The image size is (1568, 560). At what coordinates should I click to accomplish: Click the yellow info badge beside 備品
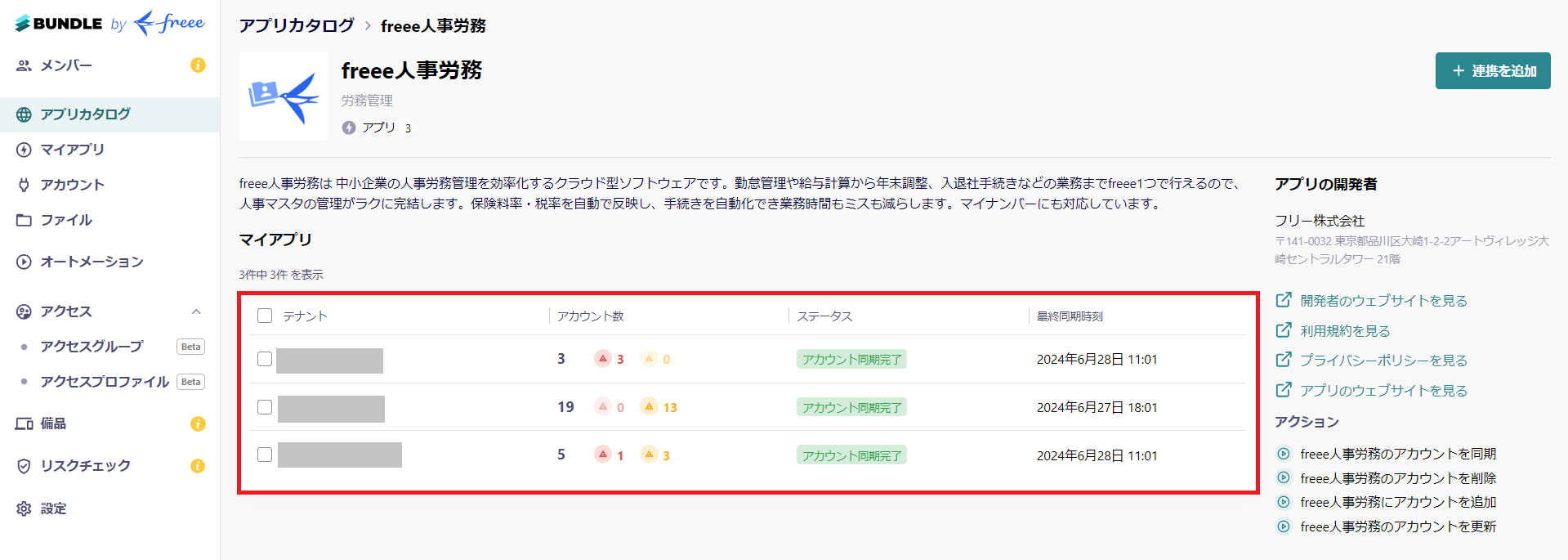tap(198, 423)
